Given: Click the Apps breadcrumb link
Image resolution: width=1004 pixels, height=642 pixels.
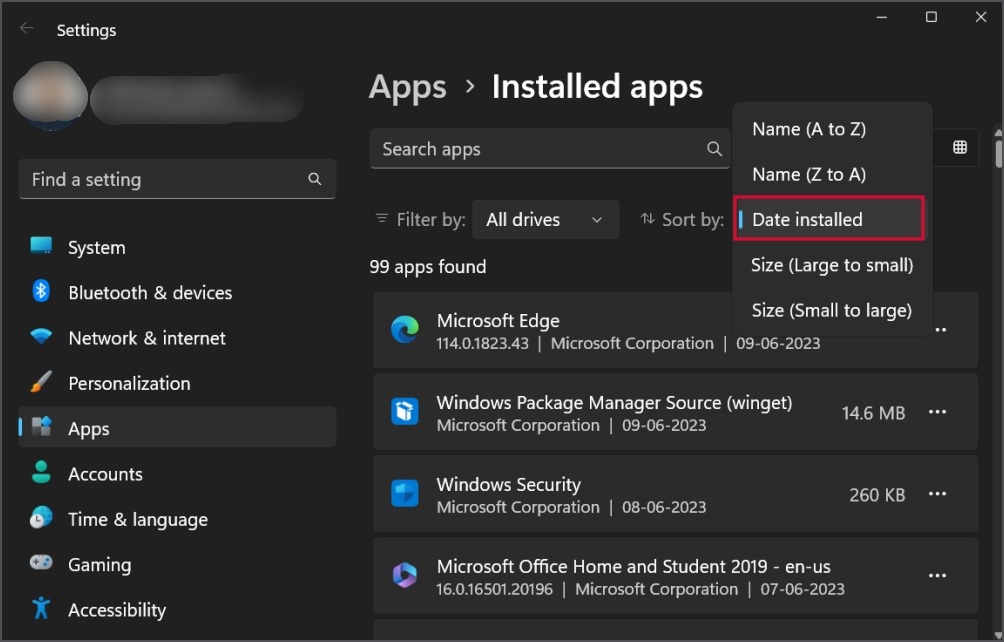Looking at the screenshot, I should pyautogui.click(x=407, y=87).
